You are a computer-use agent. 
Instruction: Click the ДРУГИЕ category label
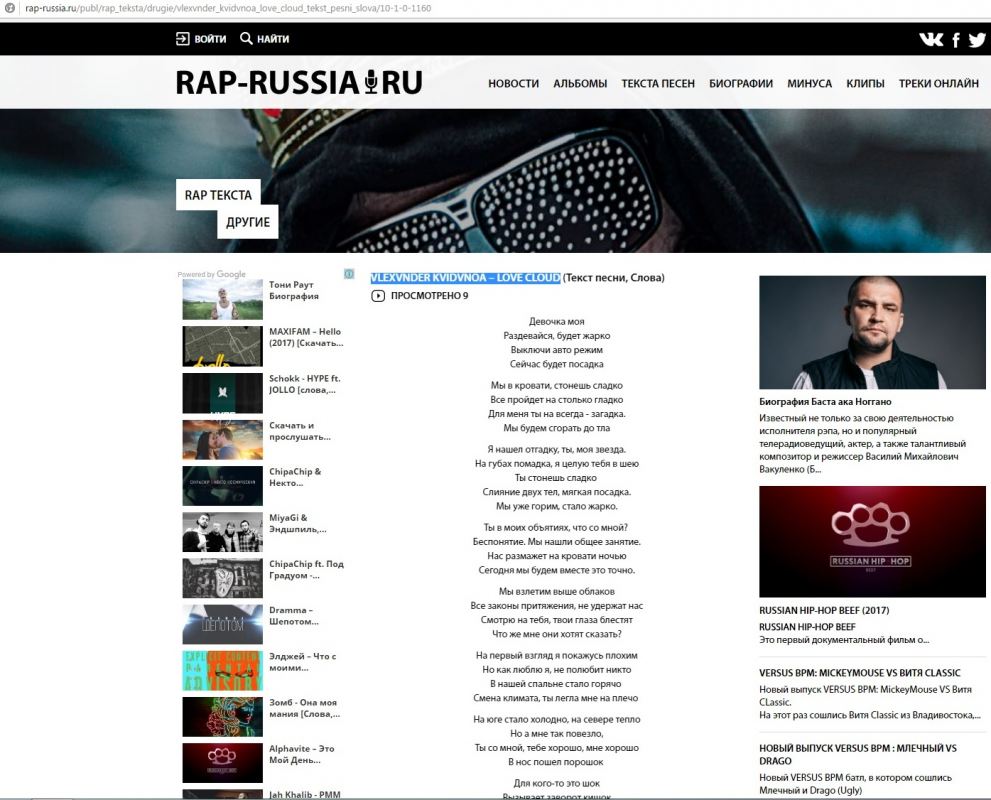[x=247, y=222]
